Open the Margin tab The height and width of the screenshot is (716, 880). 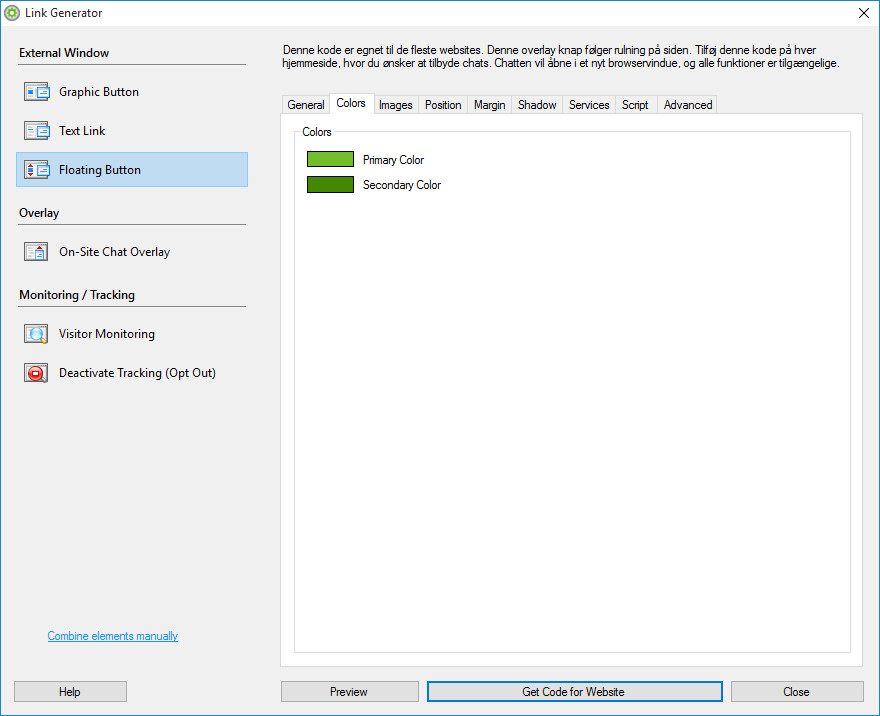click(x=489, y=105)
